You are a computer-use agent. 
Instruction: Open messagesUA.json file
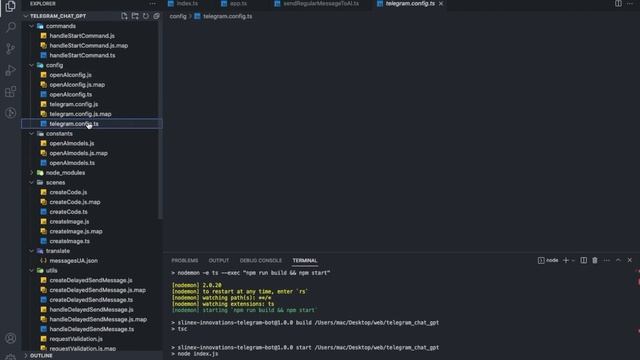[73, 261]
